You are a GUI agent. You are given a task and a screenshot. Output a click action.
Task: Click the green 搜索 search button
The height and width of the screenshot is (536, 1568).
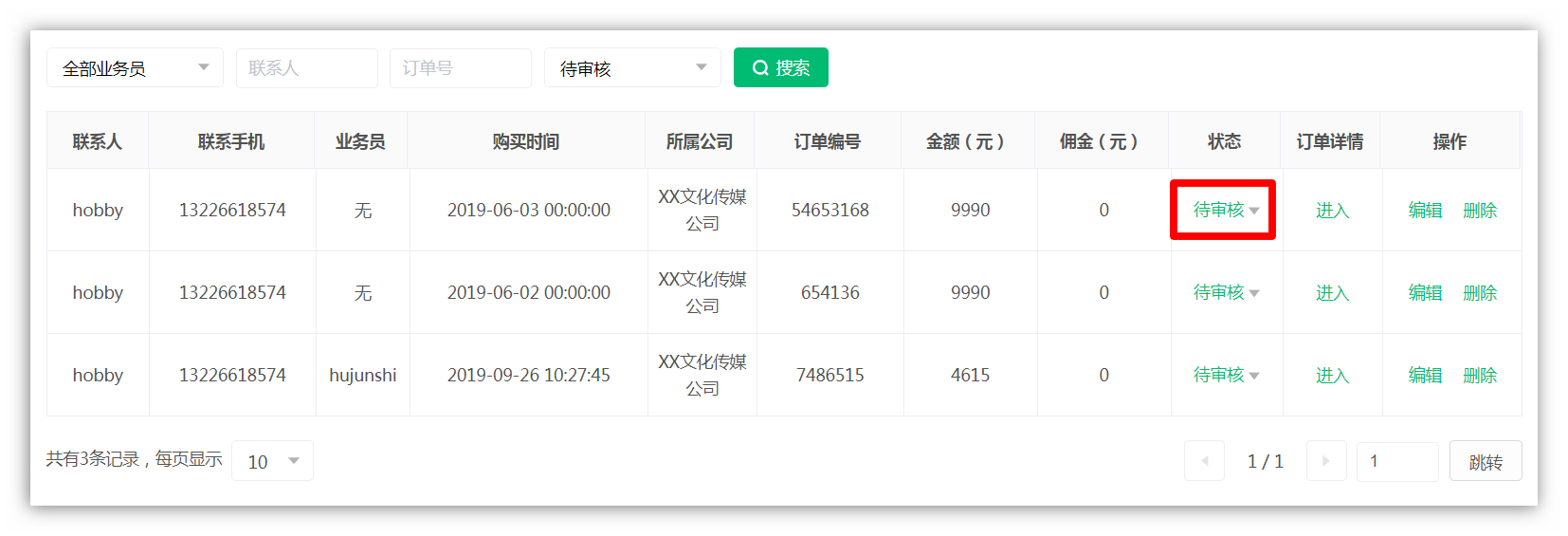[x=781, y=67]
